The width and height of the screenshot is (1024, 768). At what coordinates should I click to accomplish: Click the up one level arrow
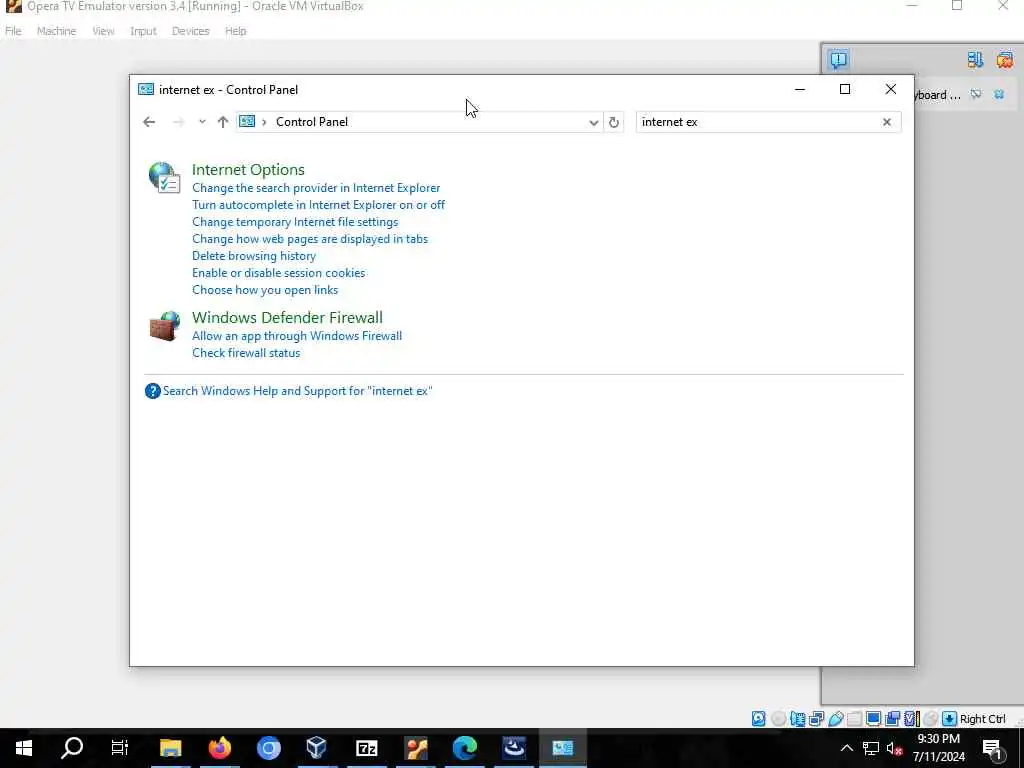click(223, 122)
